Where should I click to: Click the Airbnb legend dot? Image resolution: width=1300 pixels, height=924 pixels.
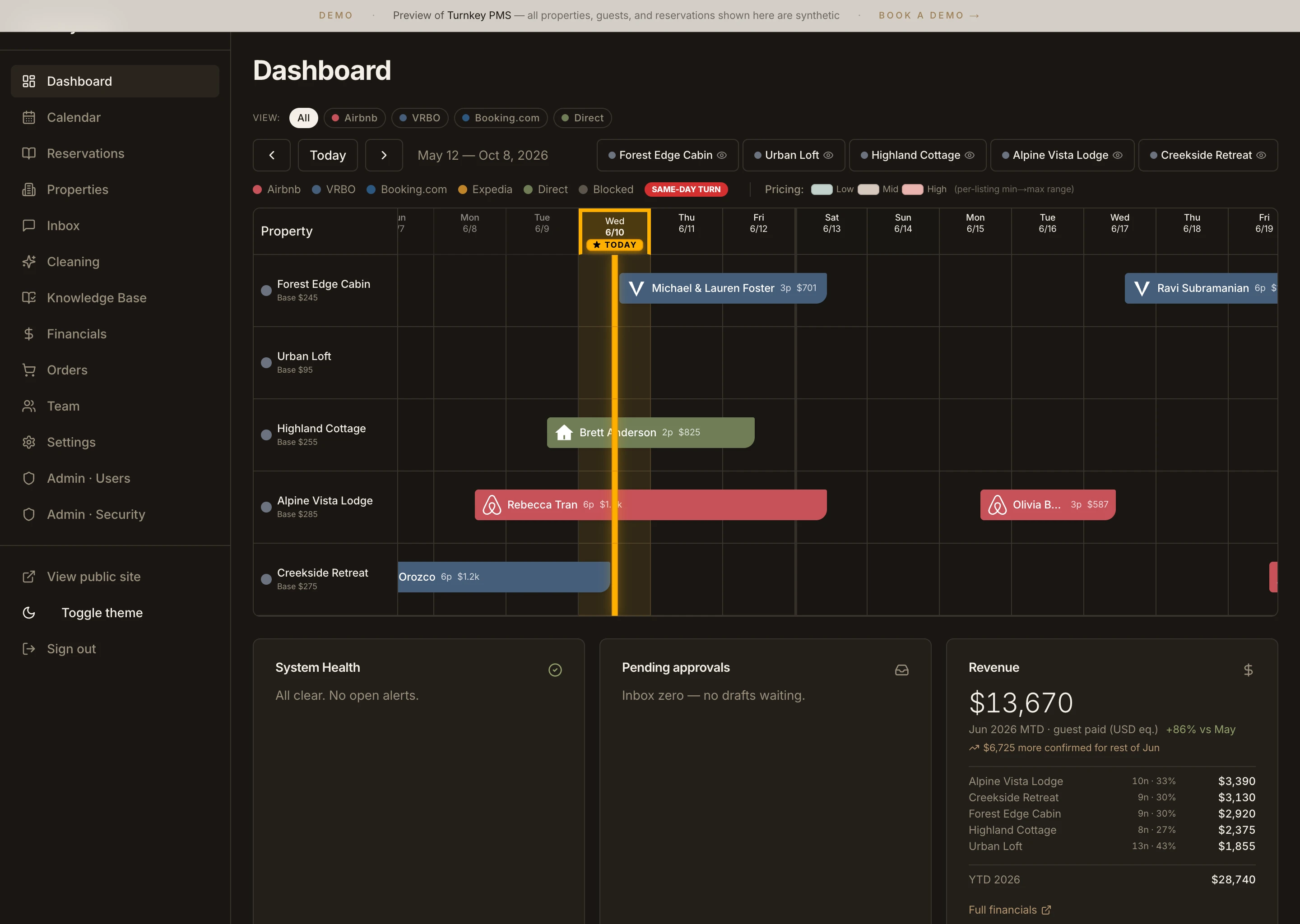(x=257, y=189)
